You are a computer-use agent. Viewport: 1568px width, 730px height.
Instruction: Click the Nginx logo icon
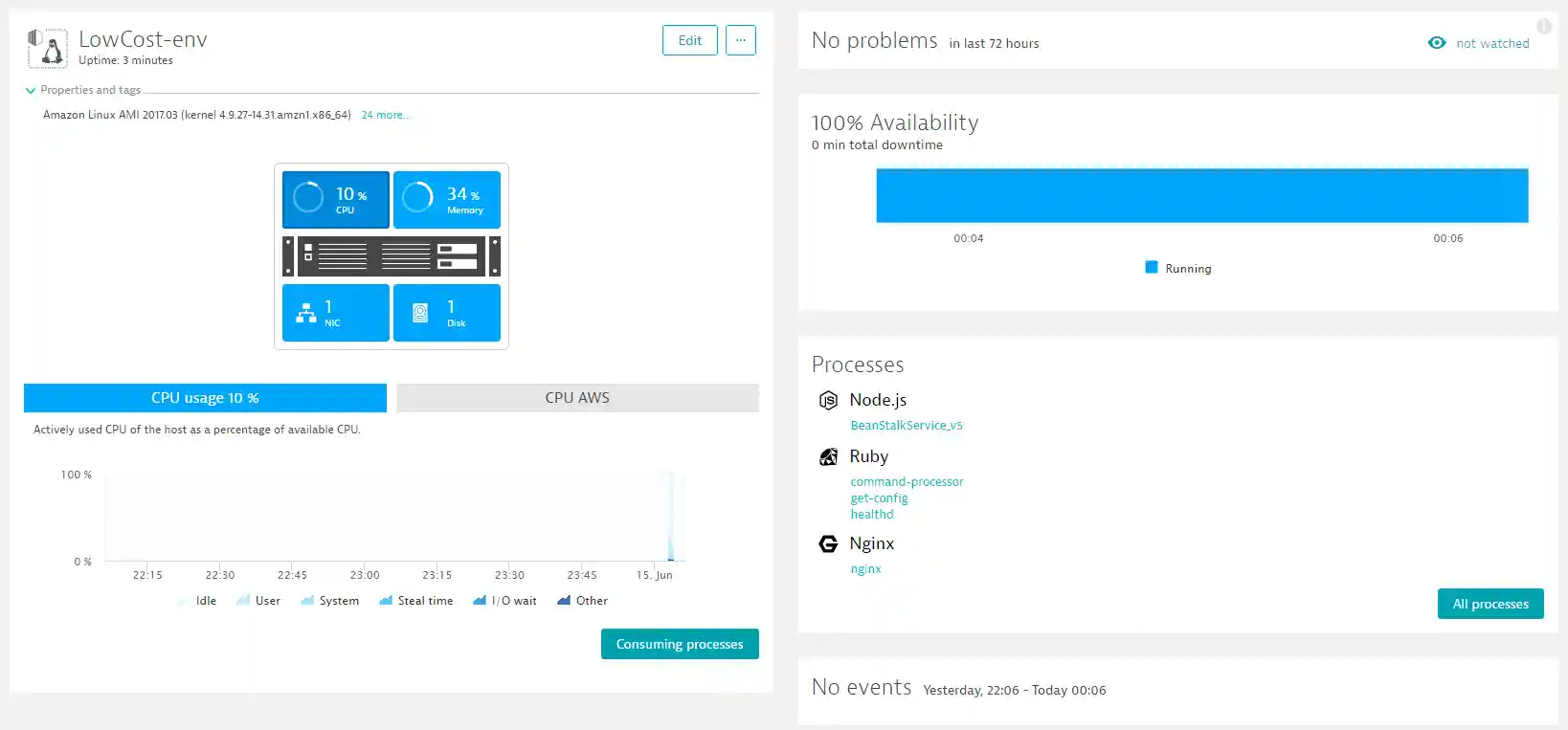click(x=828, y=543)
